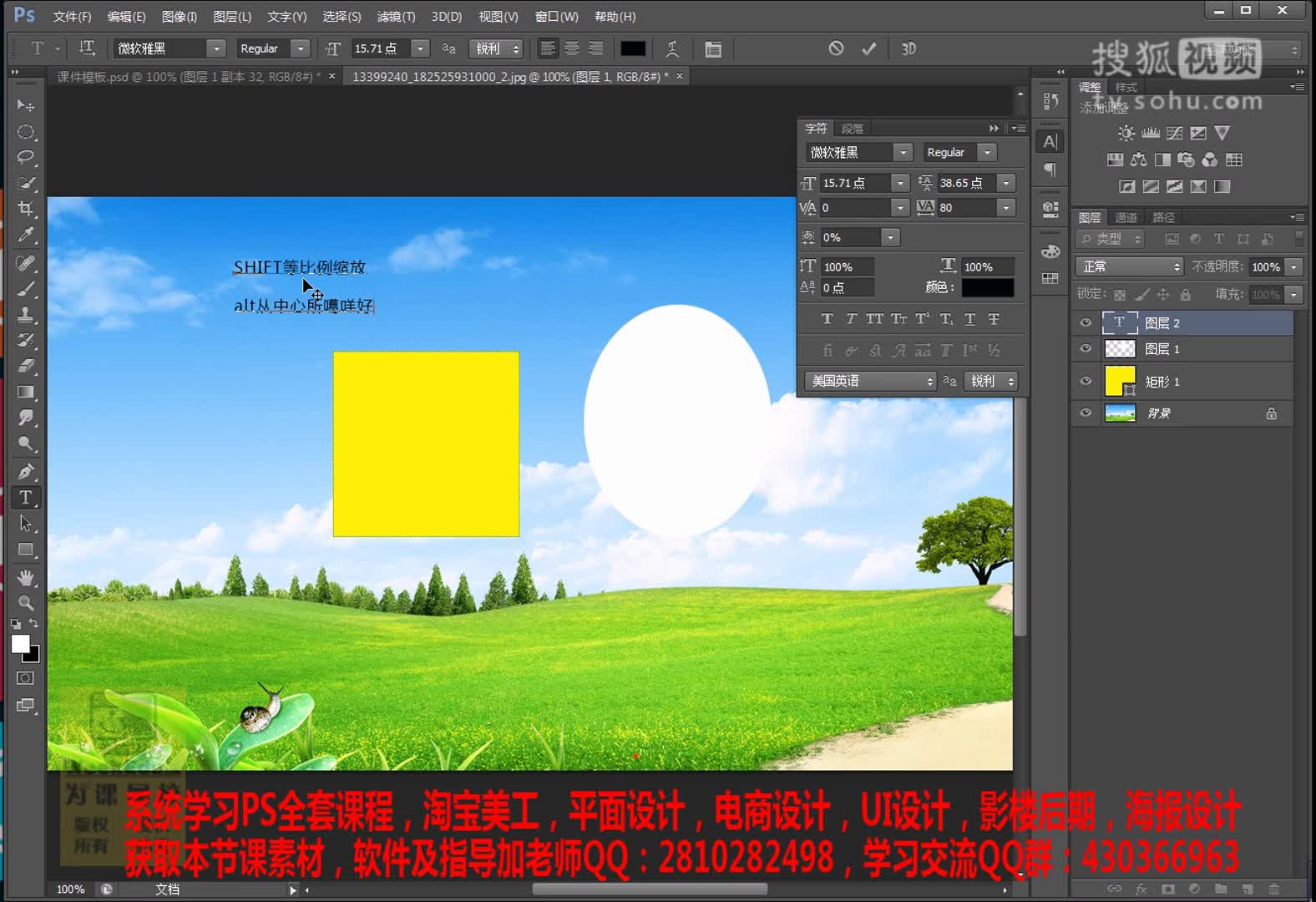Click Character panel font size field

point(856,183)
